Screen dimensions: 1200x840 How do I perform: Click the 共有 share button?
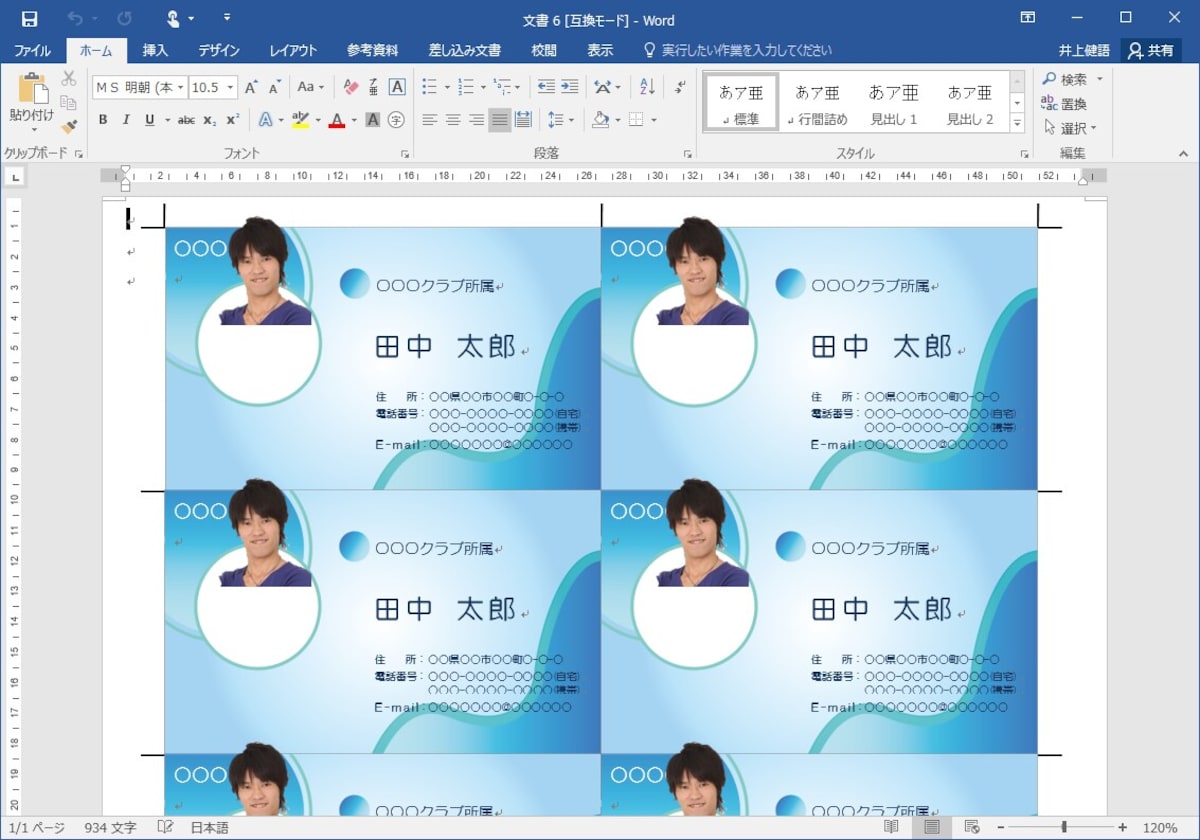pyautogui.click(x=1150, y=50)
